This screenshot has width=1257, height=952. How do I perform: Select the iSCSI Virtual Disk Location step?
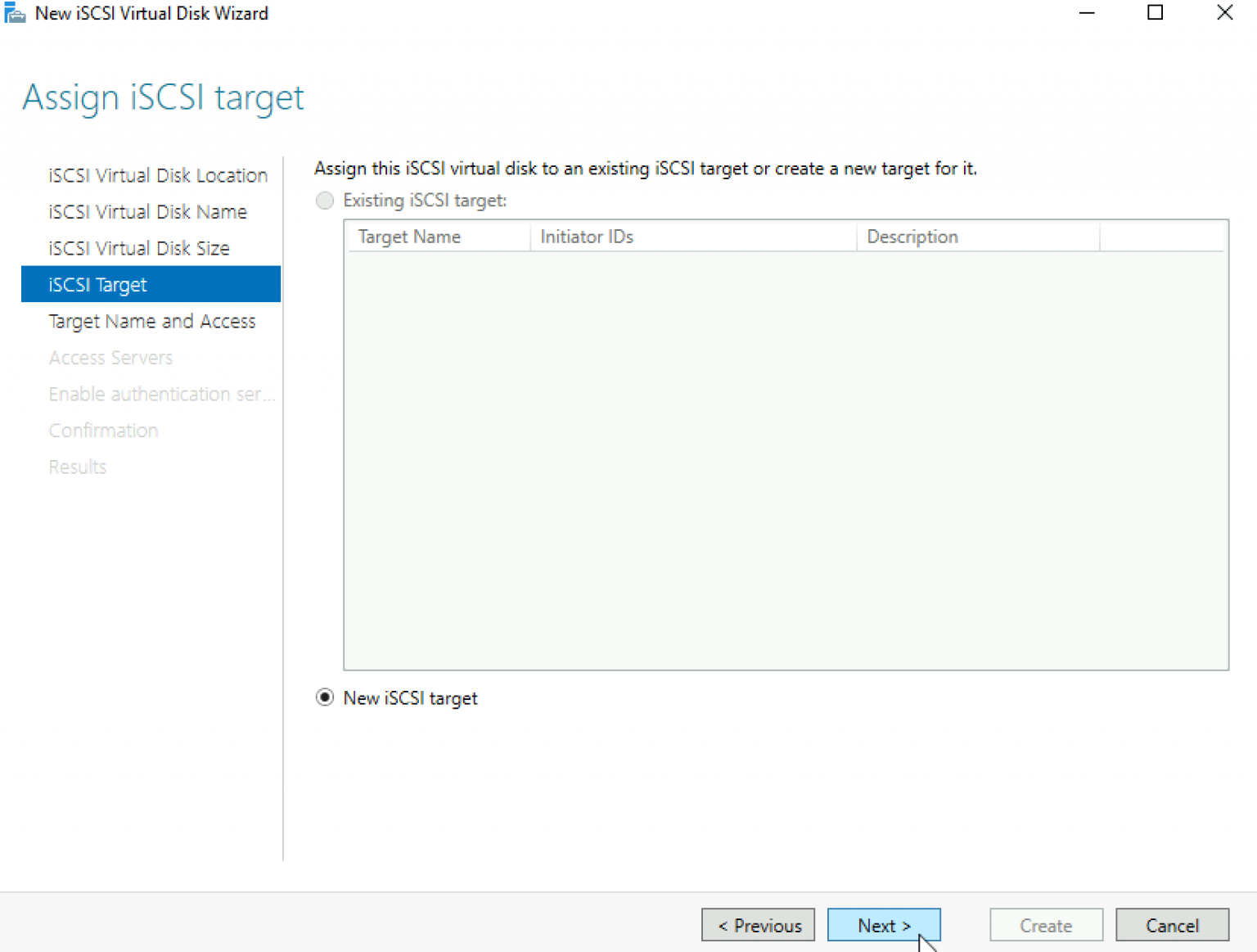coord(157,175)
